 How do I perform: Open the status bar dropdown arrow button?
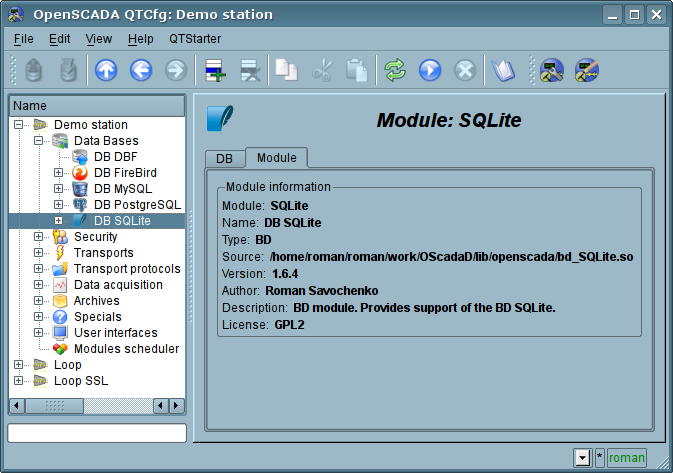[583, 458]
